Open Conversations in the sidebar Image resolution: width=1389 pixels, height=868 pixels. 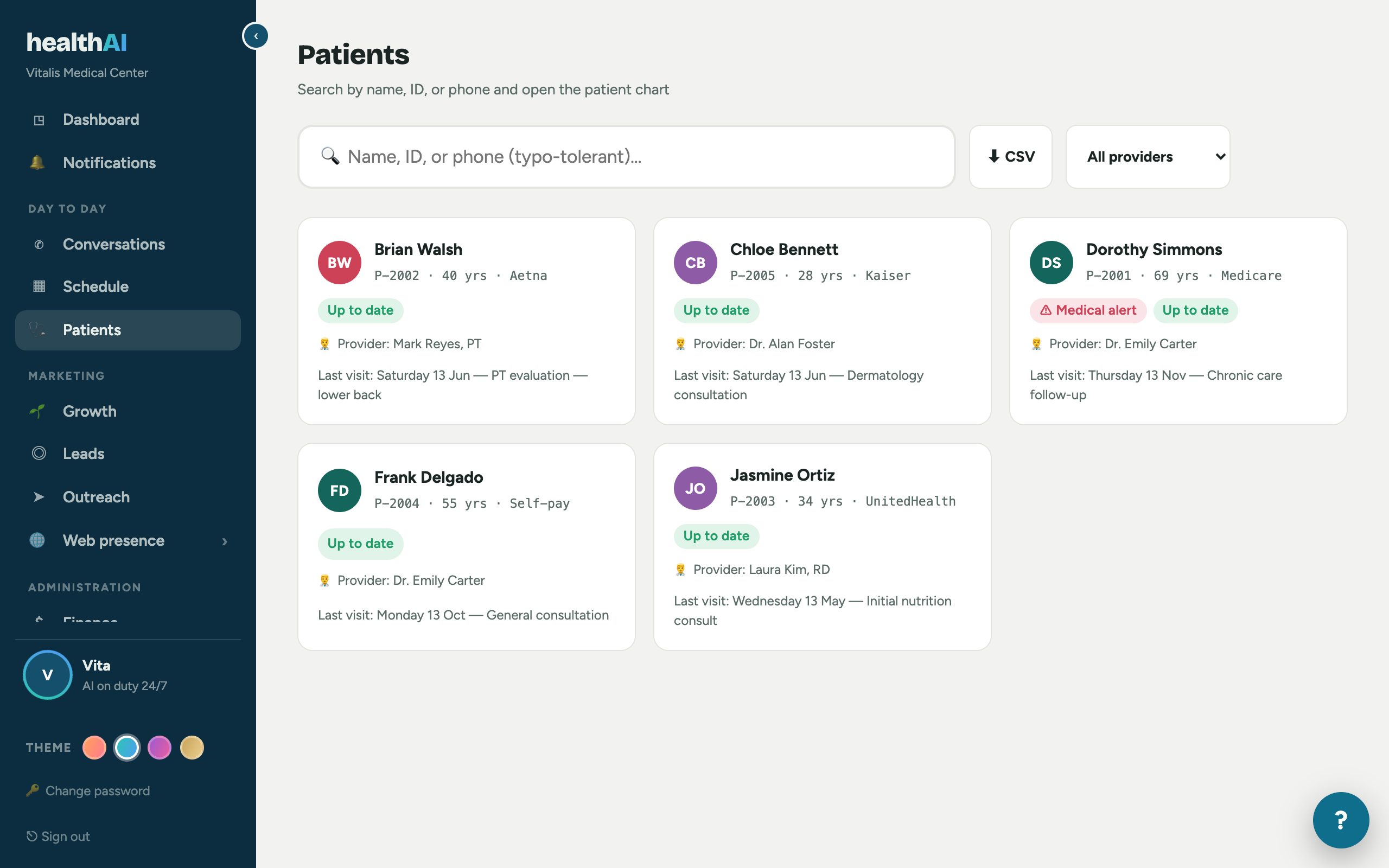pos(113,245)
